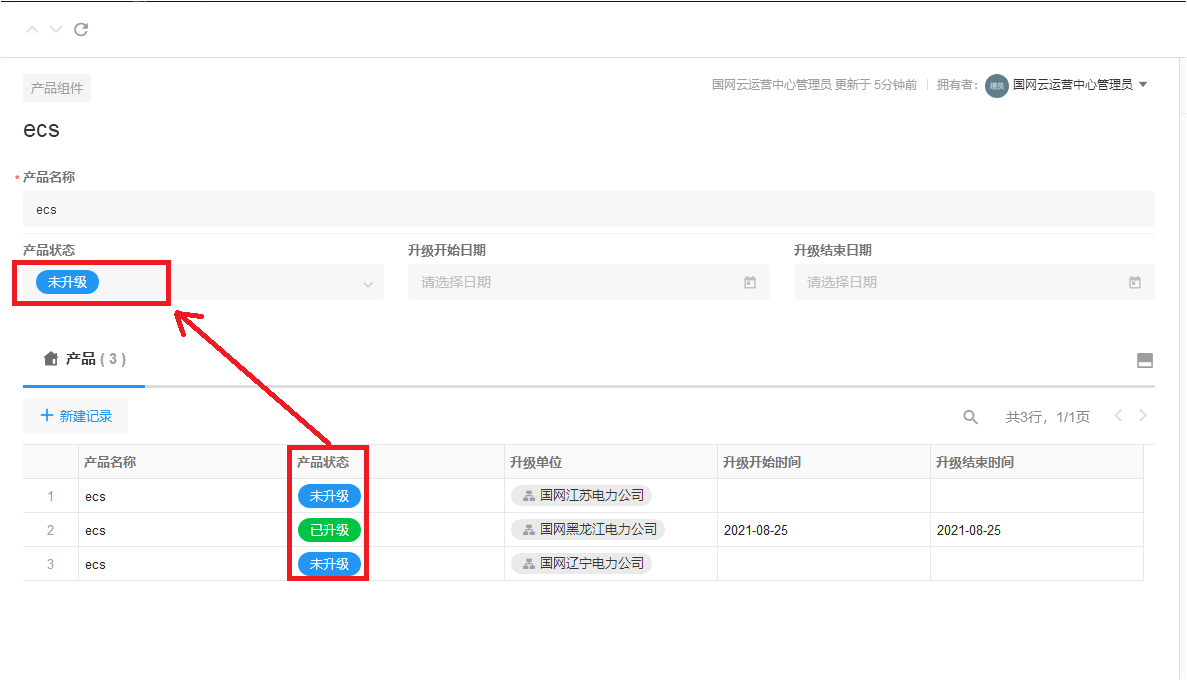
Task: Click the 新建记录 button
Action: [x=76, y=416]
